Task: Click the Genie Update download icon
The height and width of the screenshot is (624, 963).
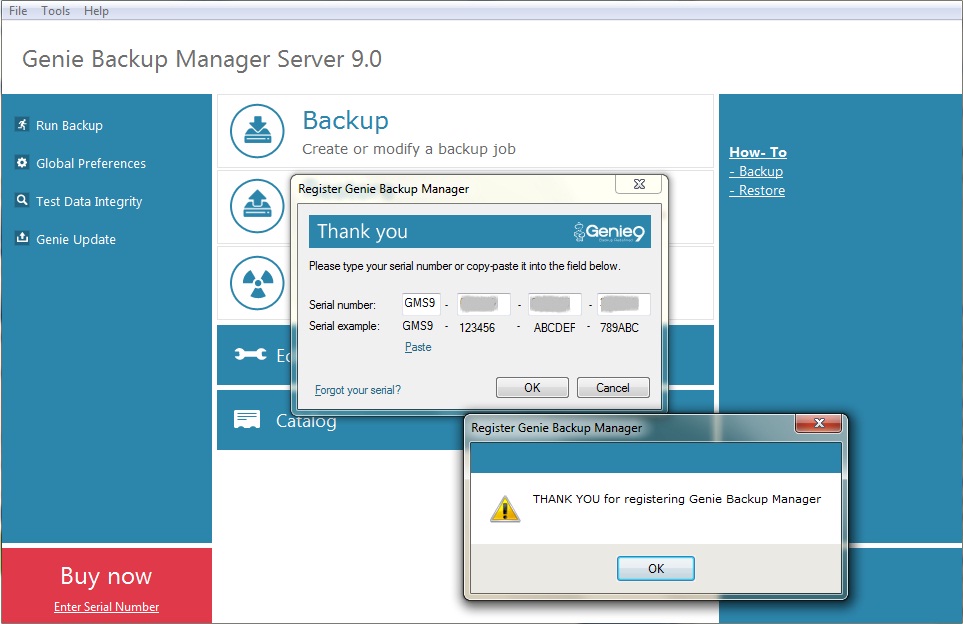Action: pyautogui.click(x=22, y=238)
